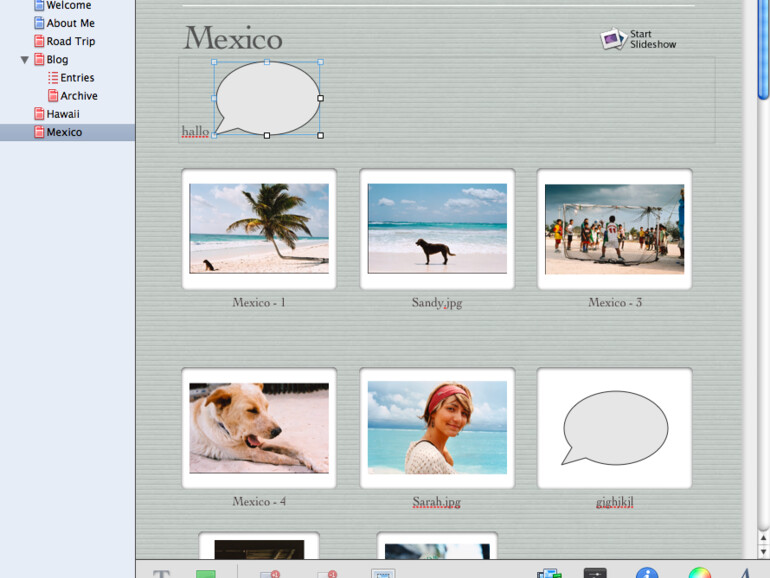Image resolution: width=770 pixels, height=578 pixels.
Task: Select the Text Box tool icon
Action: (x=161, y=574)
